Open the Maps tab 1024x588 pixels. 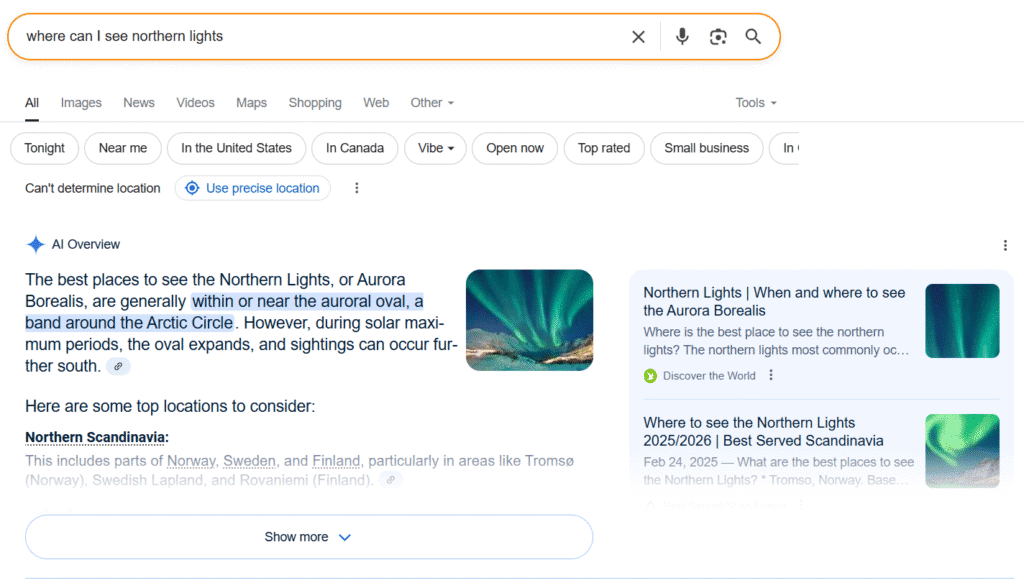[x=251, y=103]
